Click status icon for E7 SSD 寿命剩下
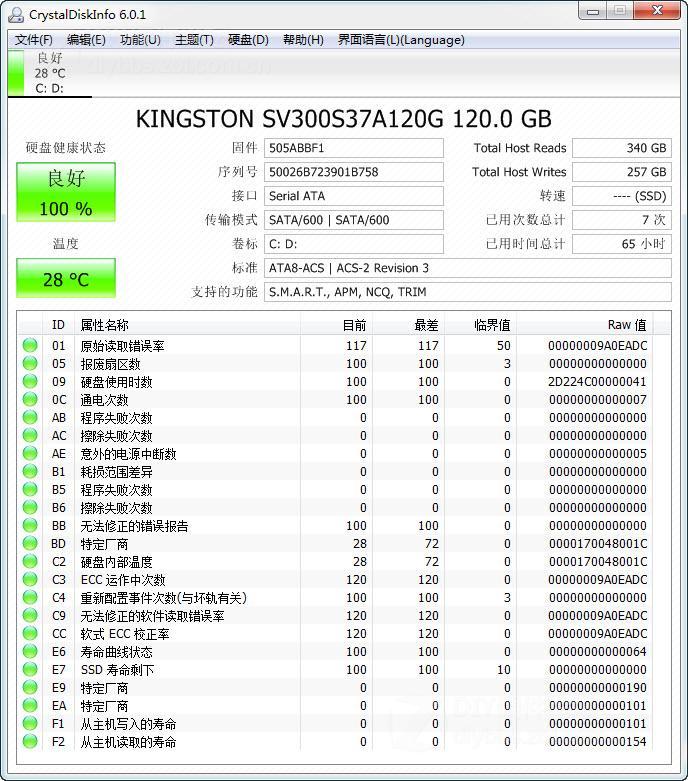The image size is (688, 781). click(30, 669)
